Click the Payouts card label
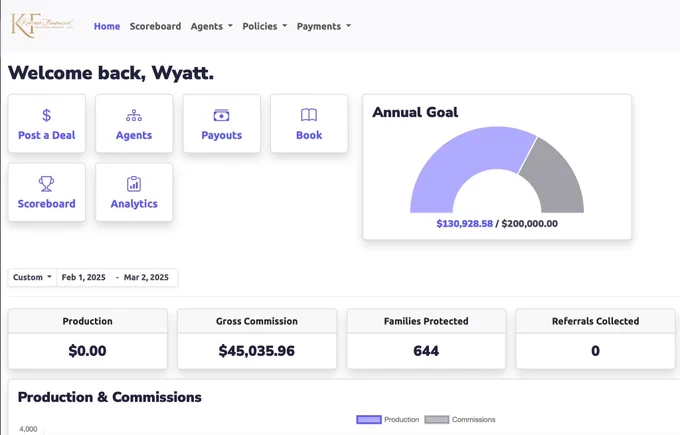 [221, 135]
